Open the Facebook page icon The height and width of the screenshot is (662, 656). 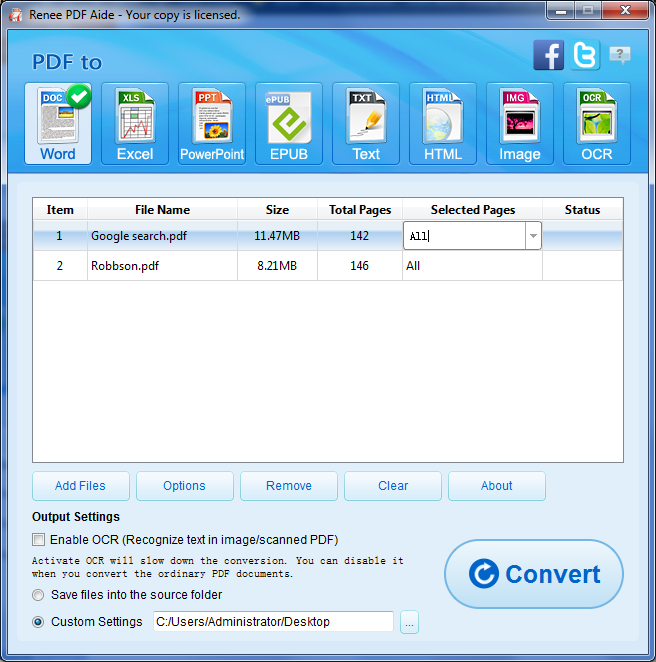548,55
